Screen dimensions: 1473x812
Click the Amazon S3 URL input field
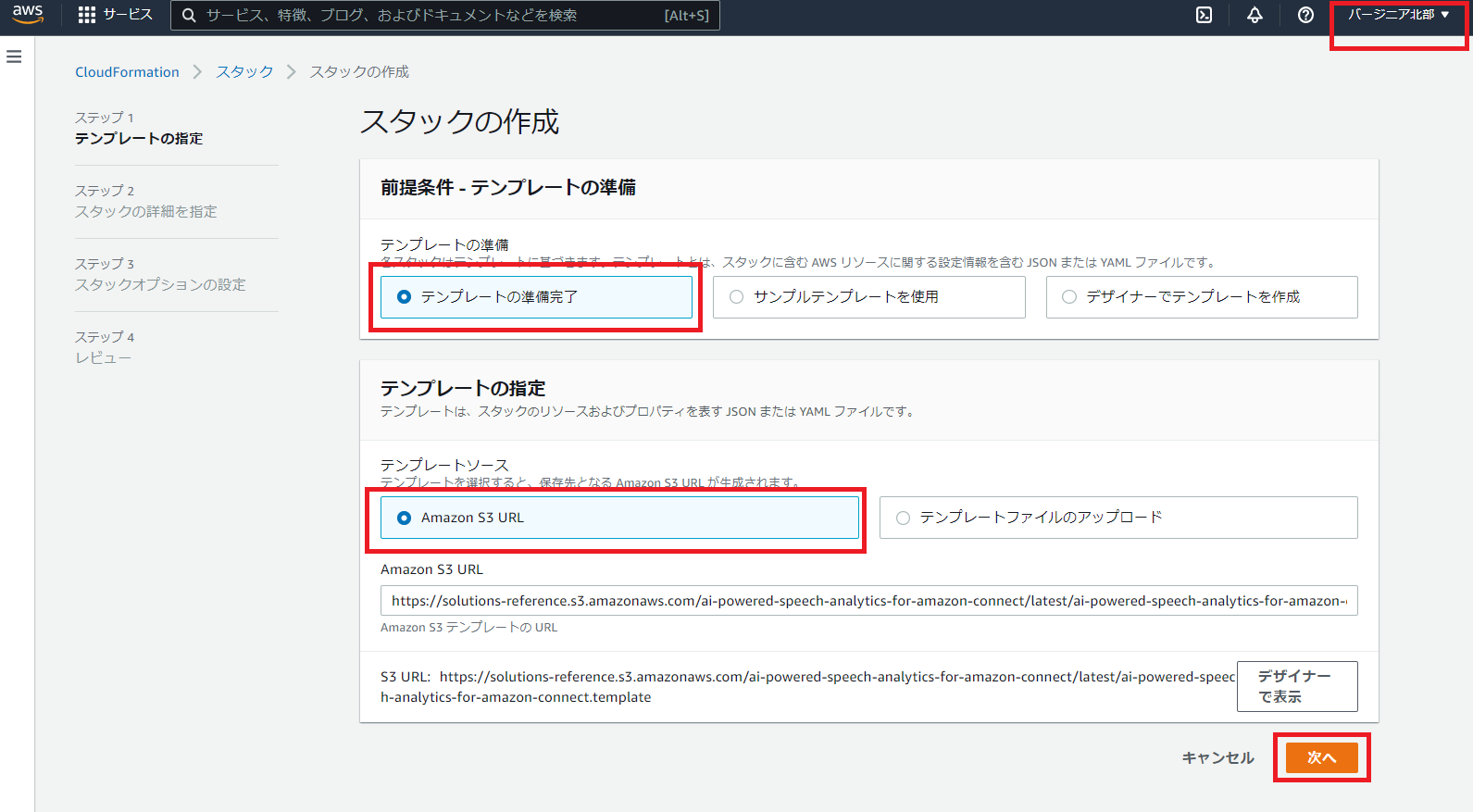point(868,601)
